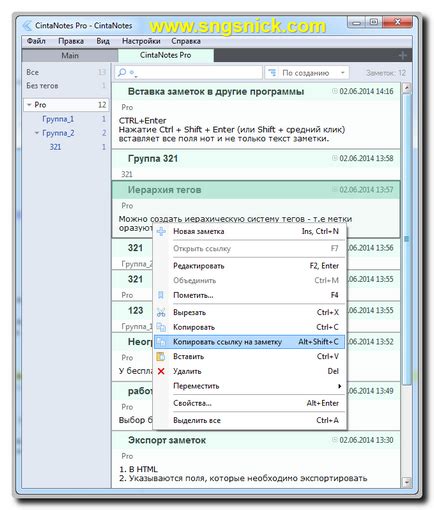Viewport: 434px width, 510px height.
Task: Collapse the Pro tag tree
Action: [29, 105]
